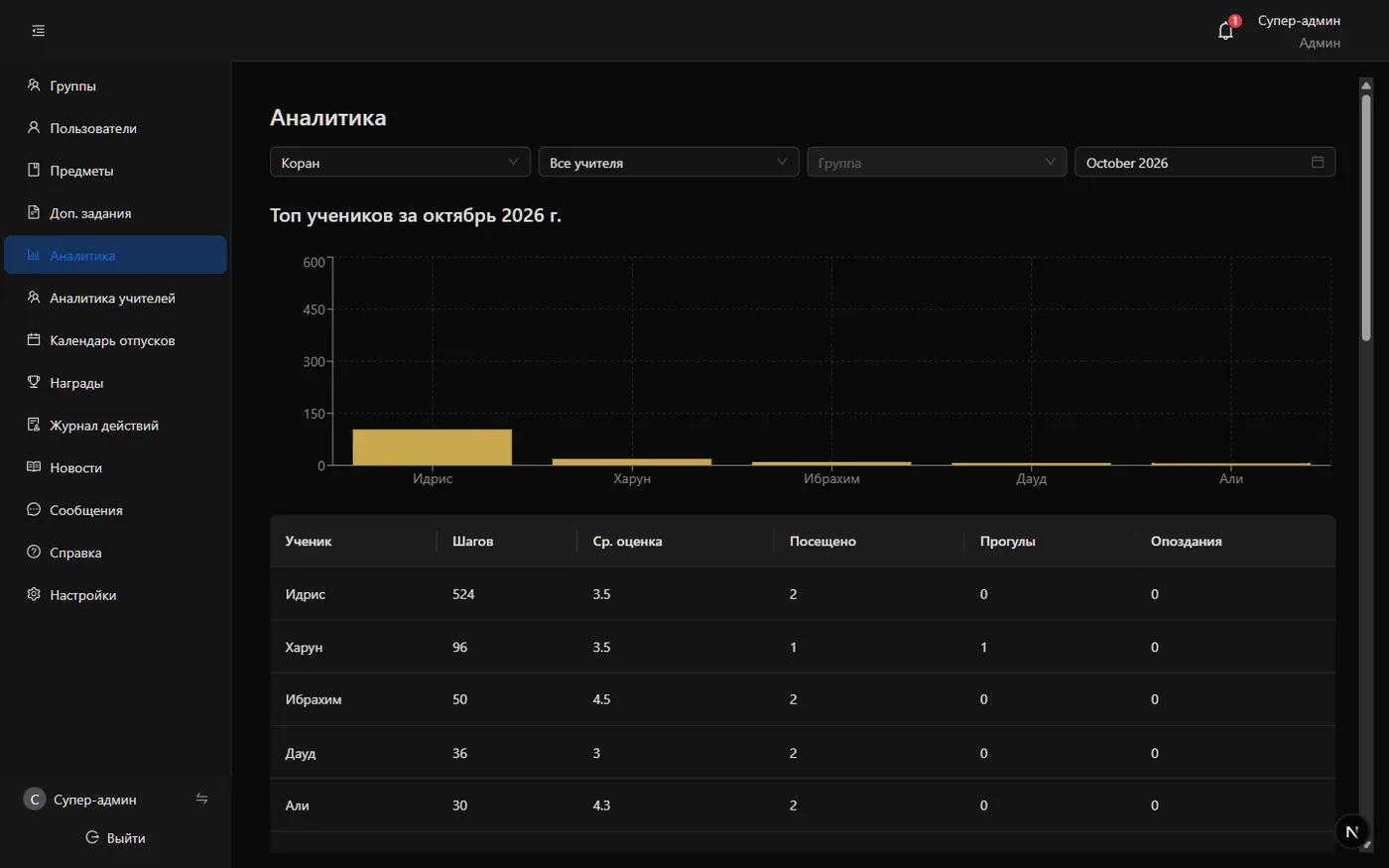Viewport: 1389px width, 868px height.
Task: Click the Настройки gear icon
Action: click(34, 595)
